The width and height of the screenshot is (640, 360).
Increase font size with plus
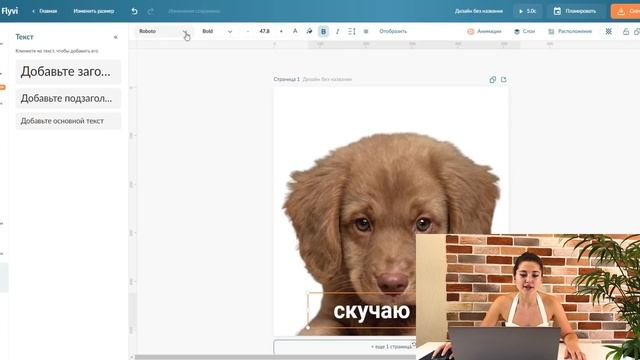[x=281, y=31]
